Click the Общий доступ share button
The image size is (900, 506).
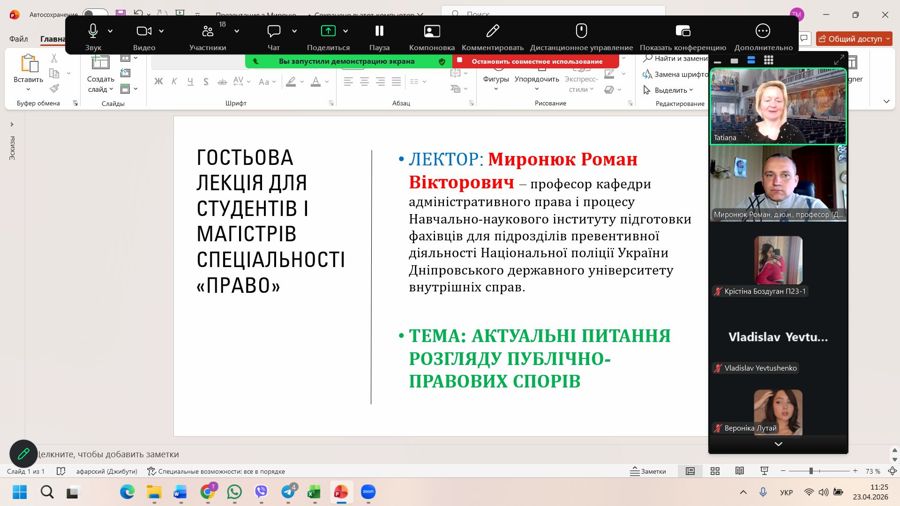850,38
